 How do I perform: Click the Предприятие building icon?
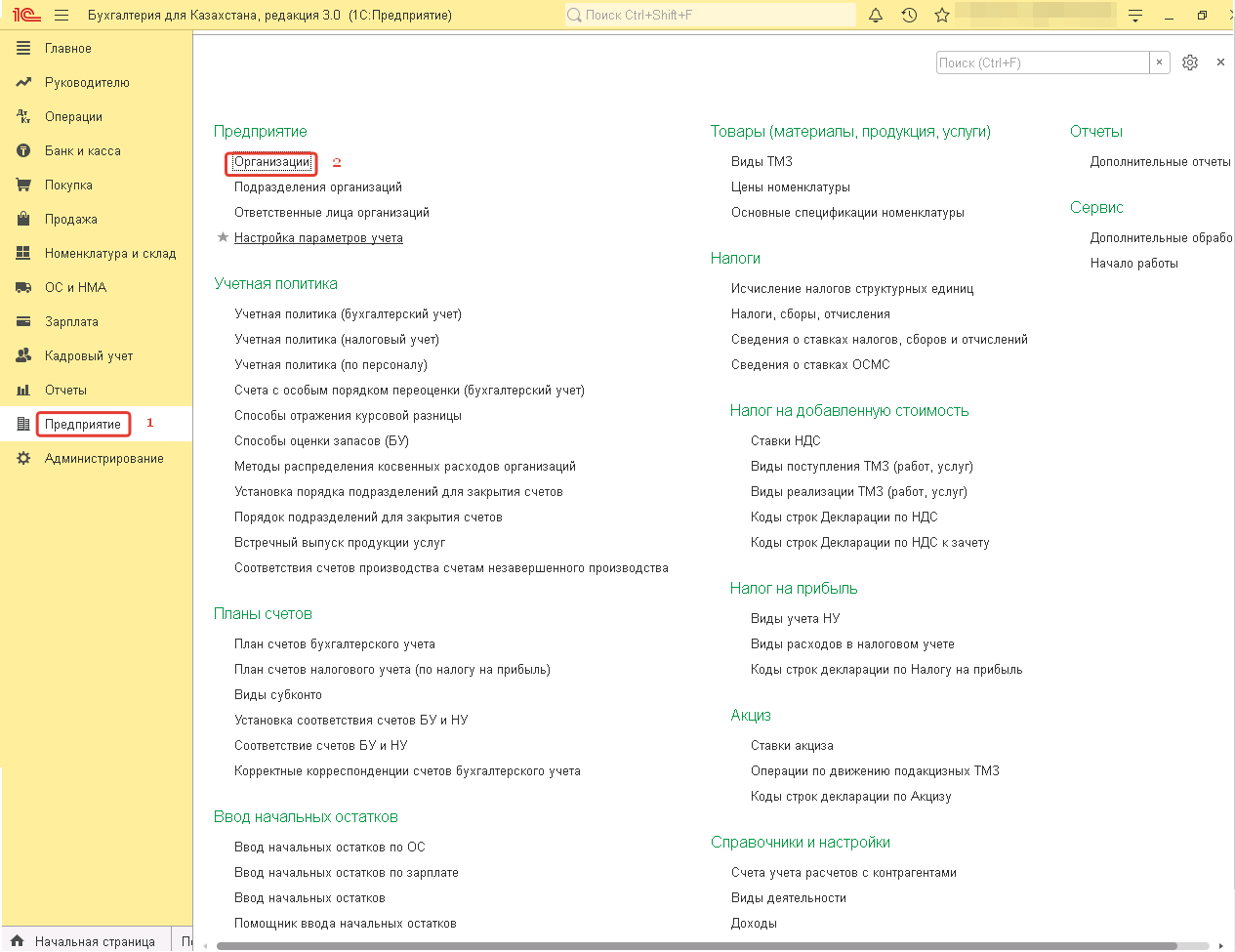tap(23, 424)
